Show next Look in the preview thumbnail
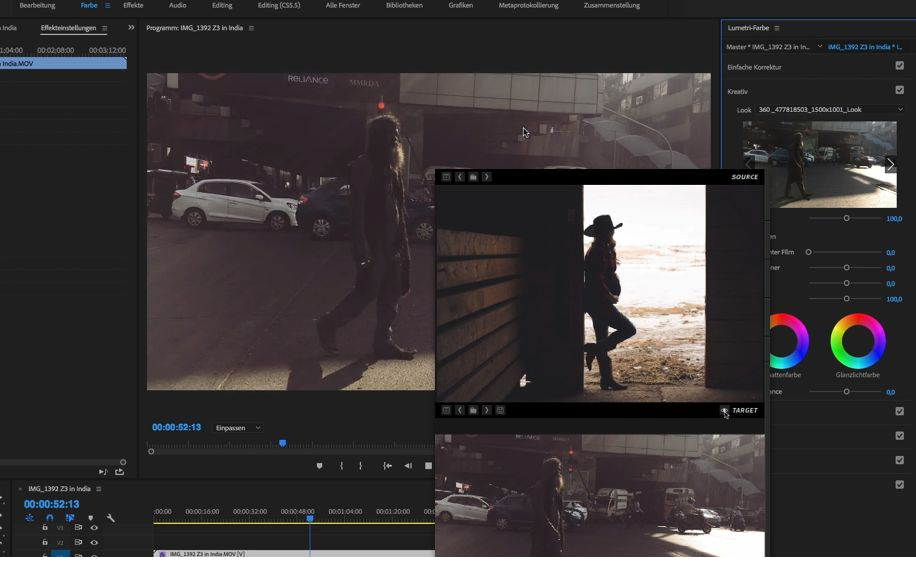The height and width of the screenshot is (579, 916). 890,165
